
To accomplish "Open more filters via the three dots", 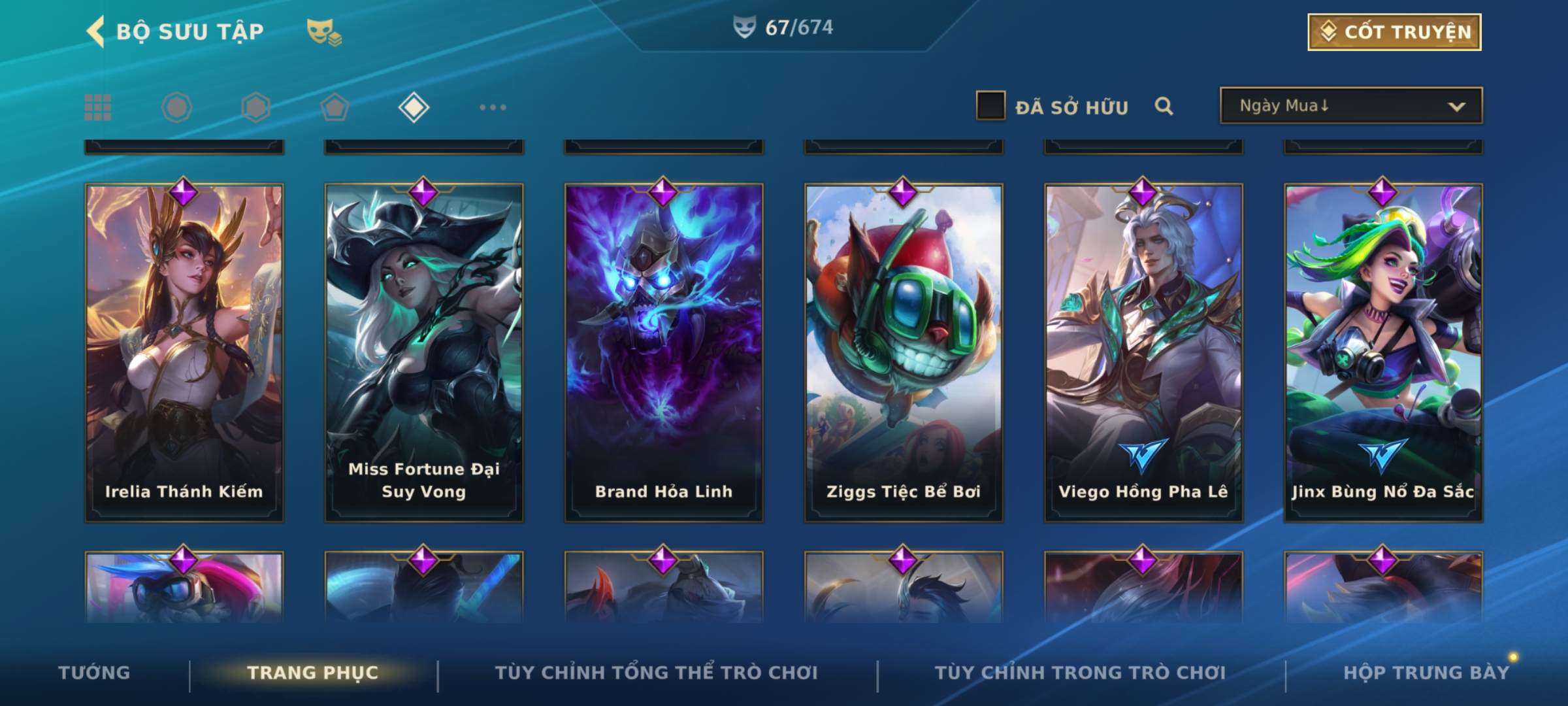I will pos(493,107).
